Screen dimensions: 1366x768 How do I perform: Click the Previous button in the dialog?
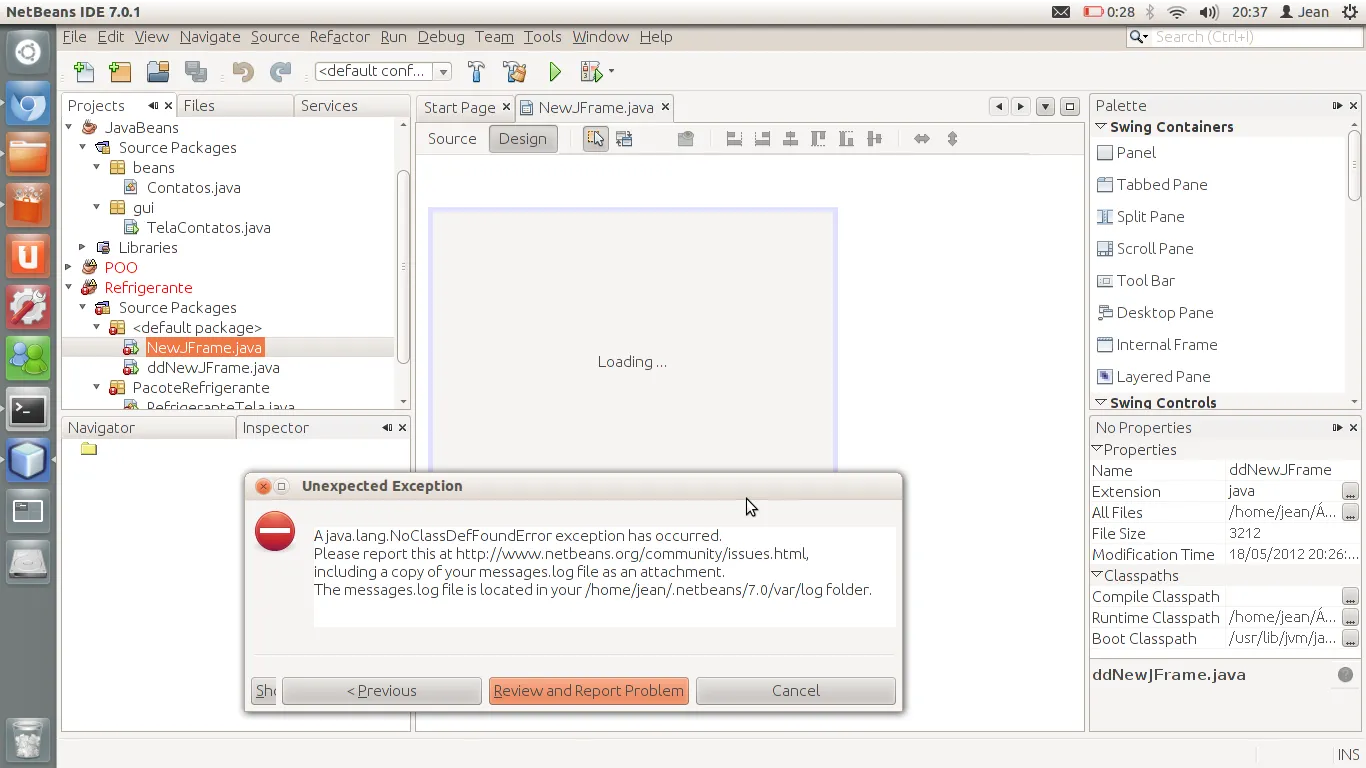[381, 691]
